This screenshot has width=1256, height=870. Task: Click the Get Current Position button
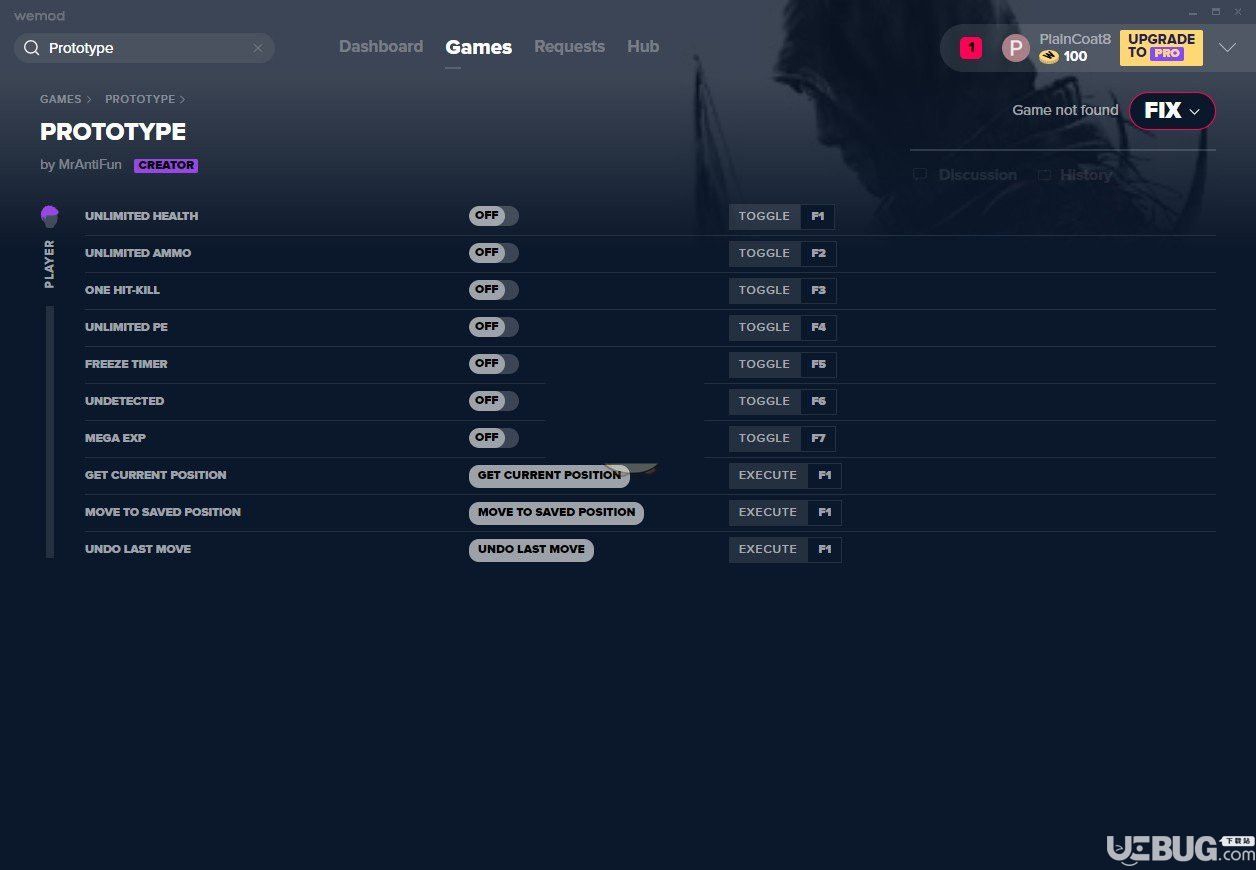[x=549, y=476]
